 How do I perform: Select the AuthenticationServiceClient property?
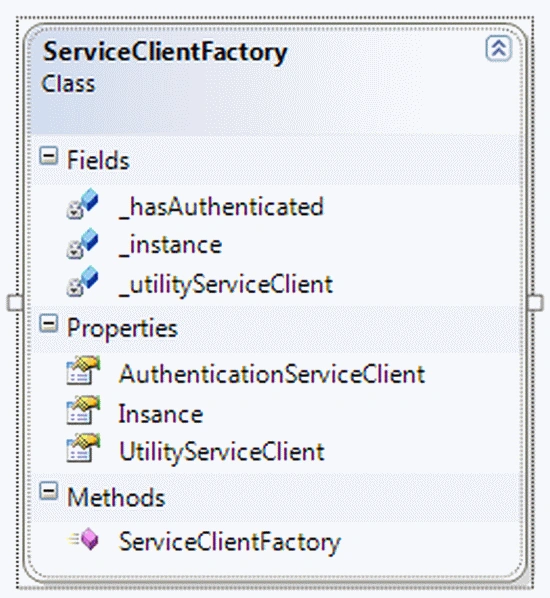point(272,374)
